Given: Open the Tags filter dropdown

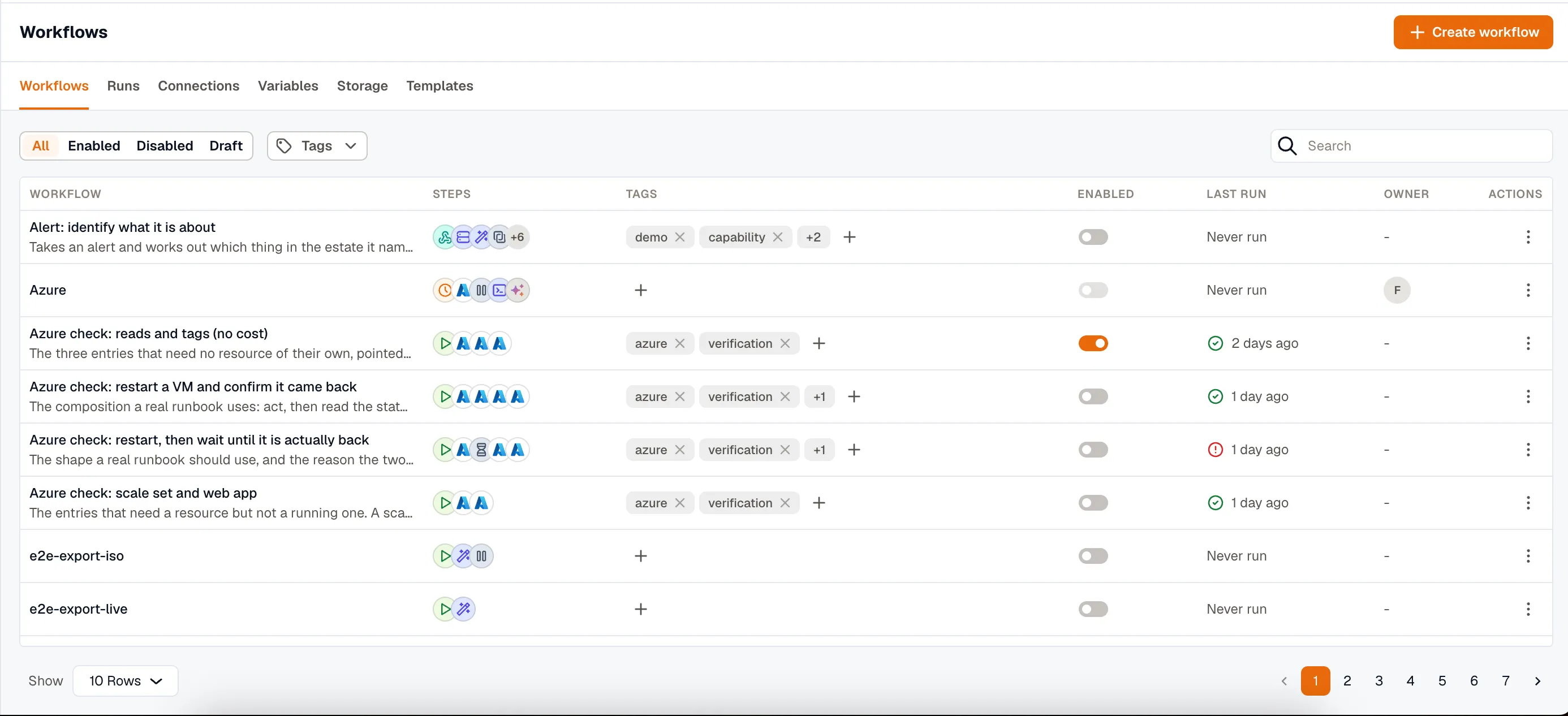Looking at the screenshot, I should tap(317, 145).
